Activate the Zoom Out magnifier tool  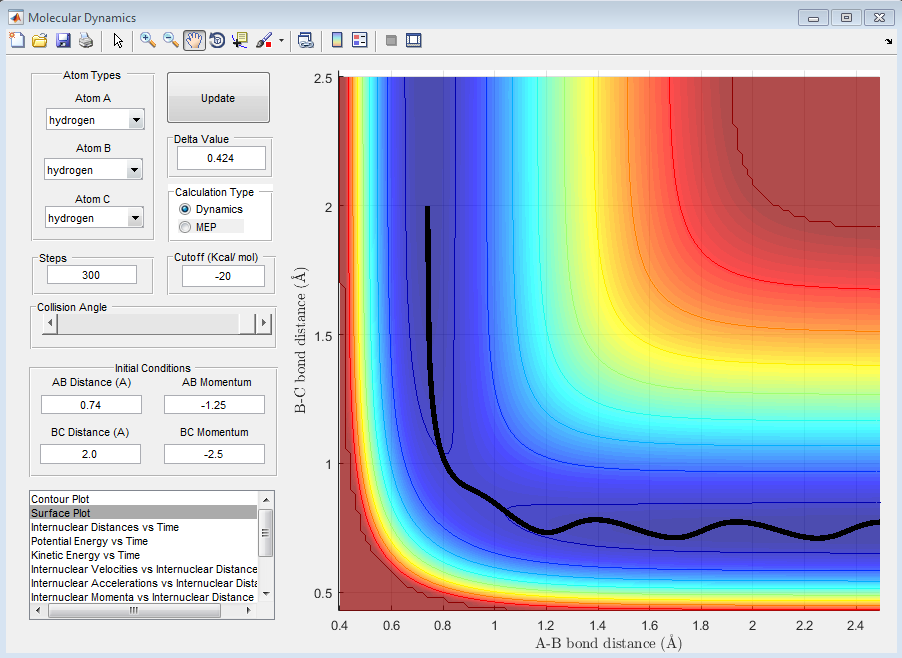click(171, 40)
